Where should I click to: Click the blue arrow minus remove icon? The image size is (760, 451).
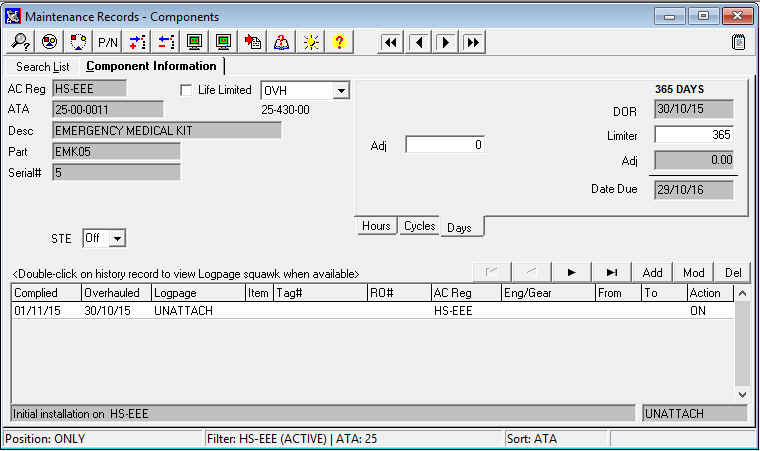tap(165, 42)
